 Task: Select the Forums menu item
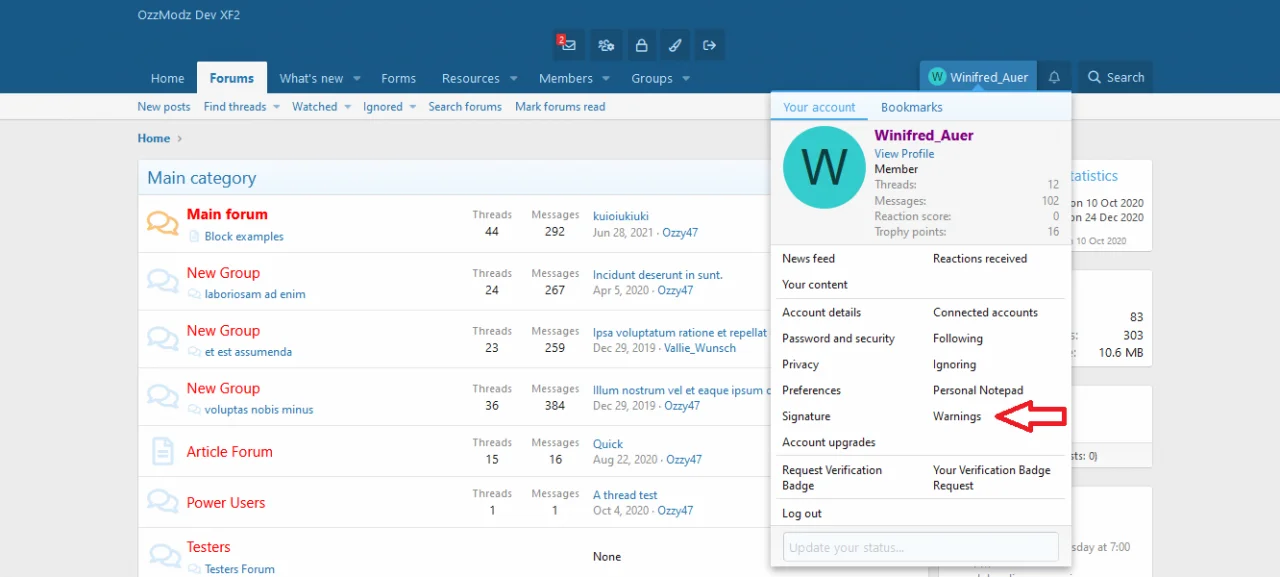coord(231,77)
